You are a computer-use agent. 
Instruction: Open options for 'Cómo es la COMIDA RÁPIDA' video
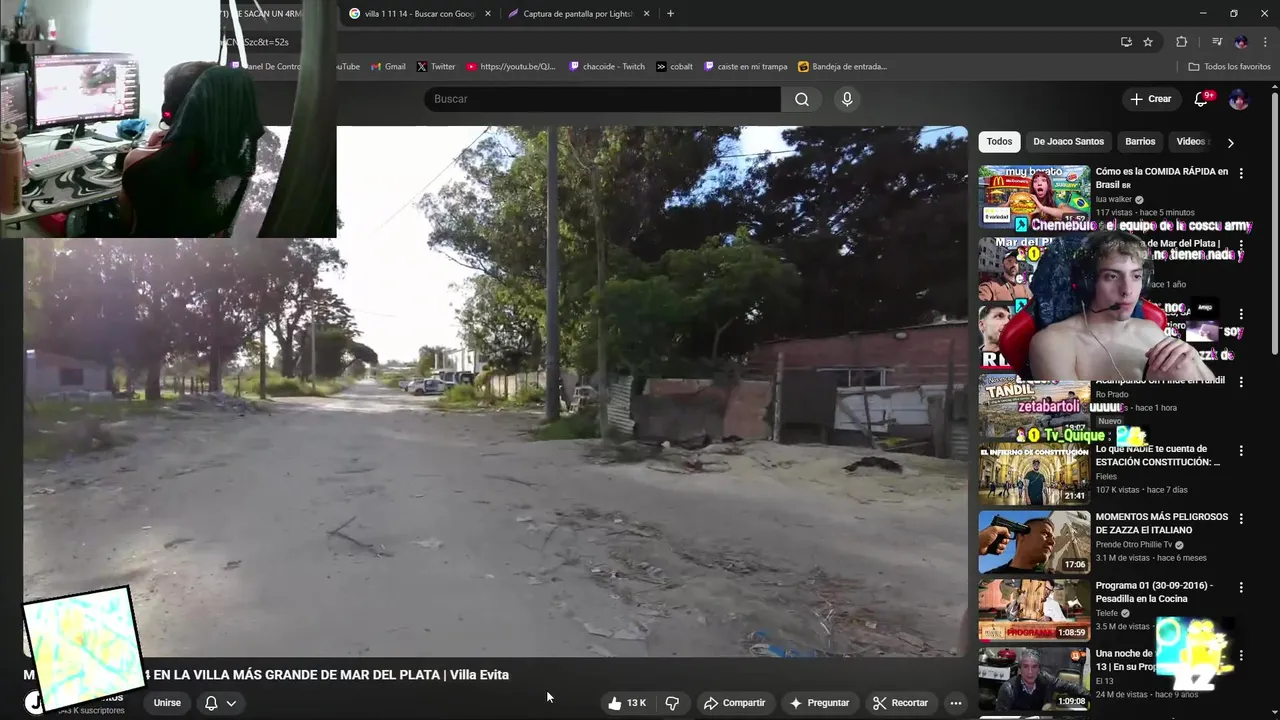pos(1241,173)
